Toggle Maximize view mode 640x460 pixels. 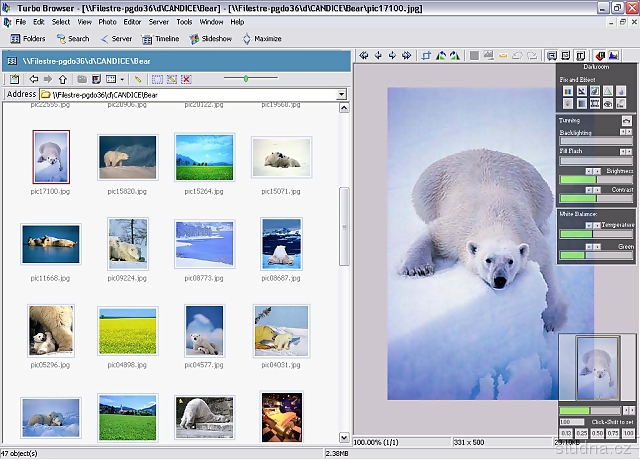coord(262,39)
